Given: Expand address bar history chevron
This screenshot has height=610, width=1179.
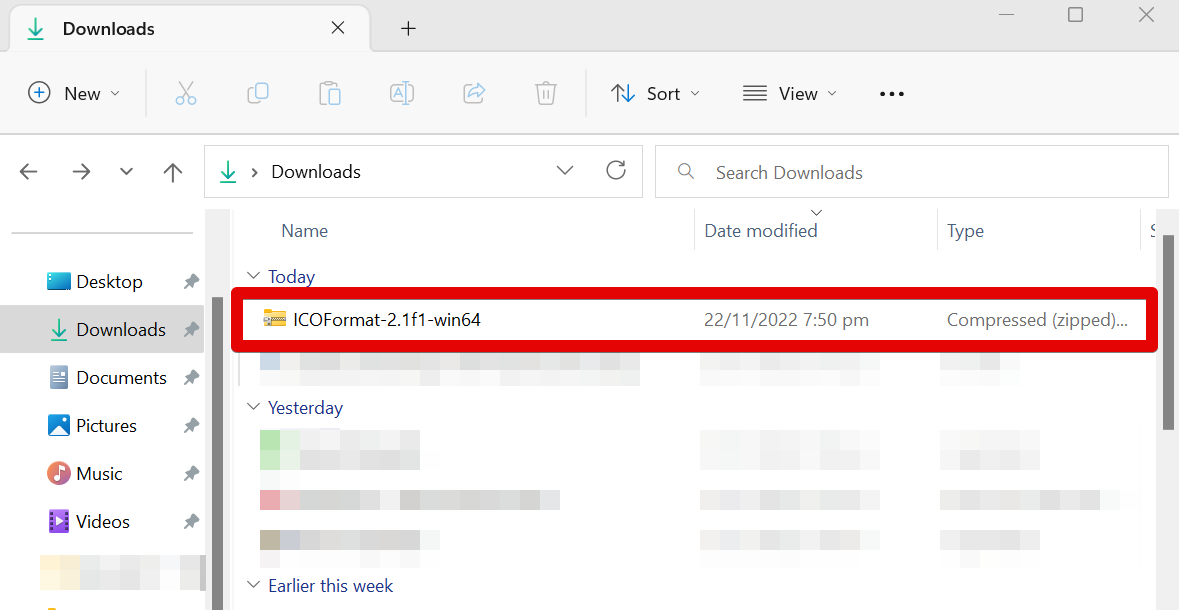Looking at the screenshot, I should 565,171.
